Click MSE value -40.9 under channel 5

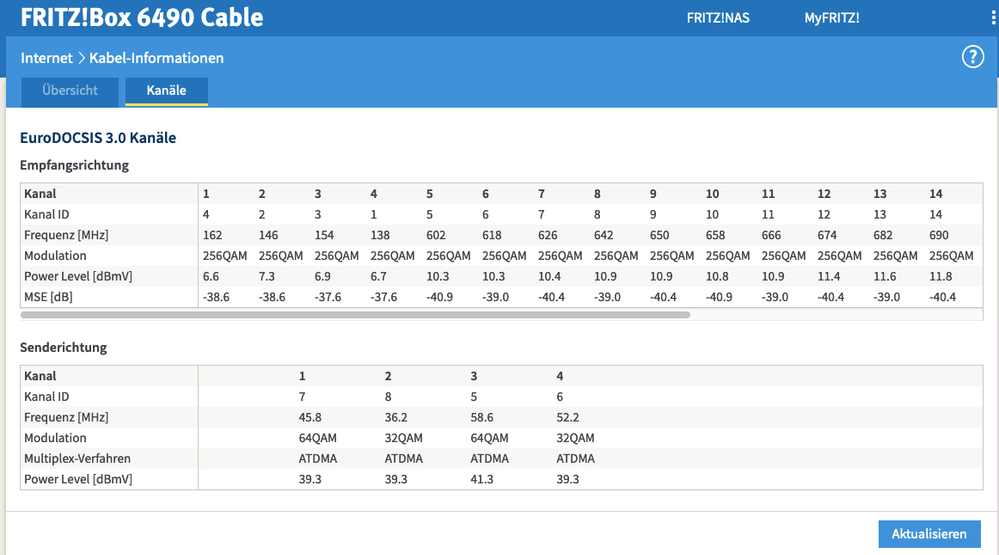pyautogui.click(x=440, y=297)
